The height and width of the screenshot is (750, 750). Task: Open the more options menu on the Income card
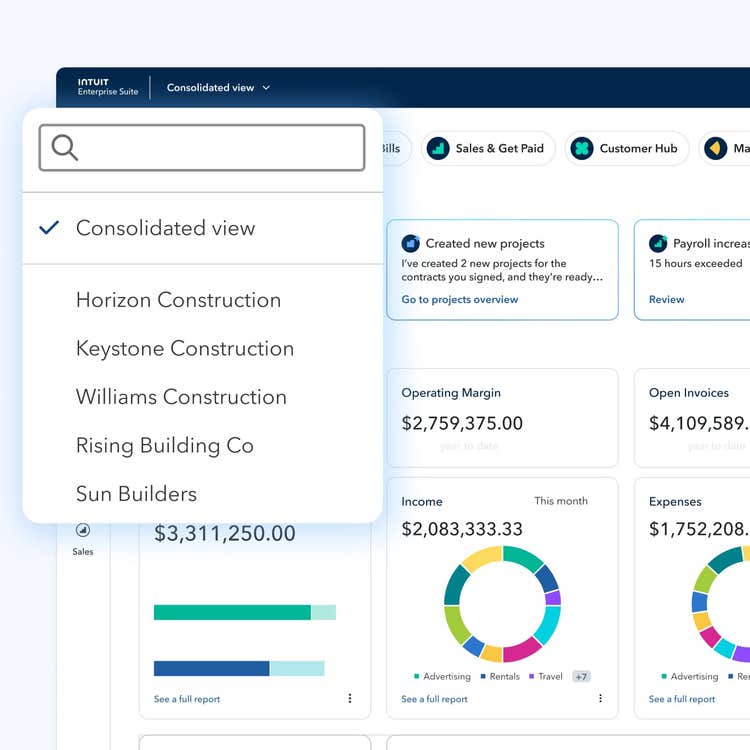[600, 698]
